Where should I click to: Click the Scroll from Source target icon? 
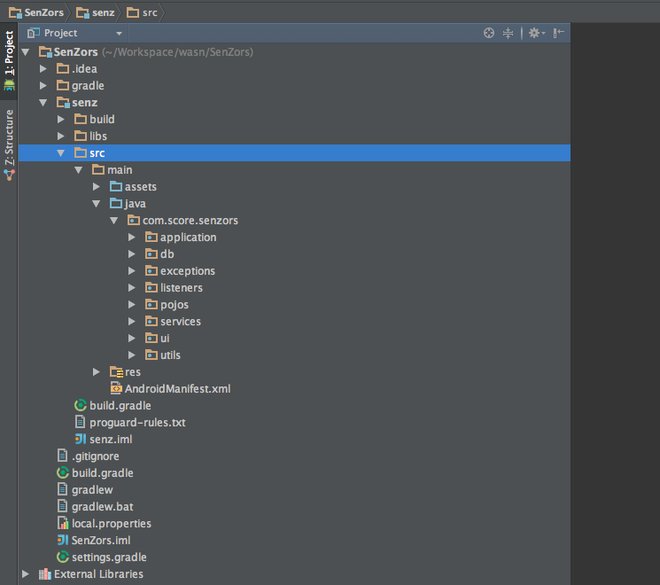pyautogui.click(x=489, y=33)
